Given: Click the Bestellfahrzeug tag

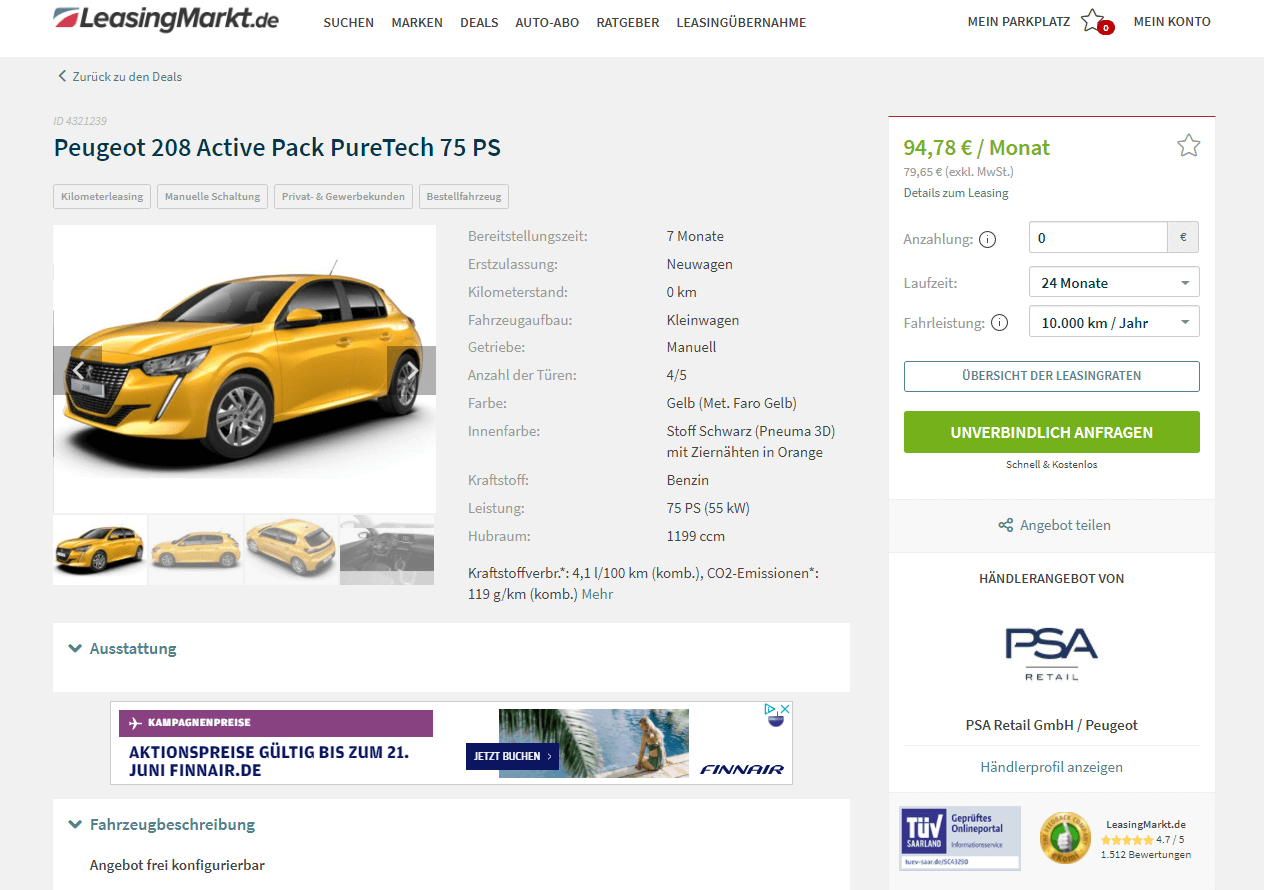Looking at the screenshot, I should (x=464, y=196).
